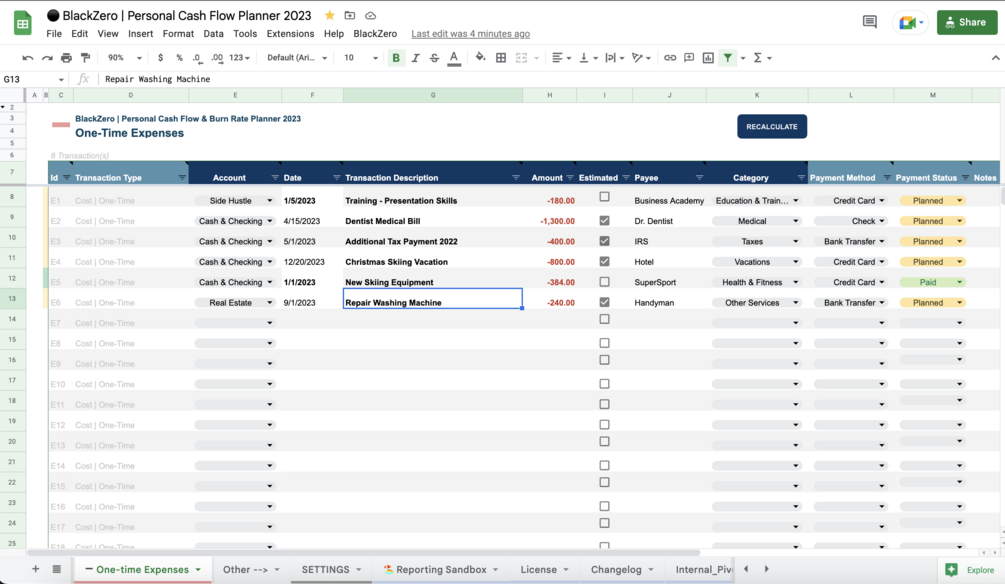Screen dimensions: 1005x584
Task: Open vertical align options
Action: coord(588,58)
